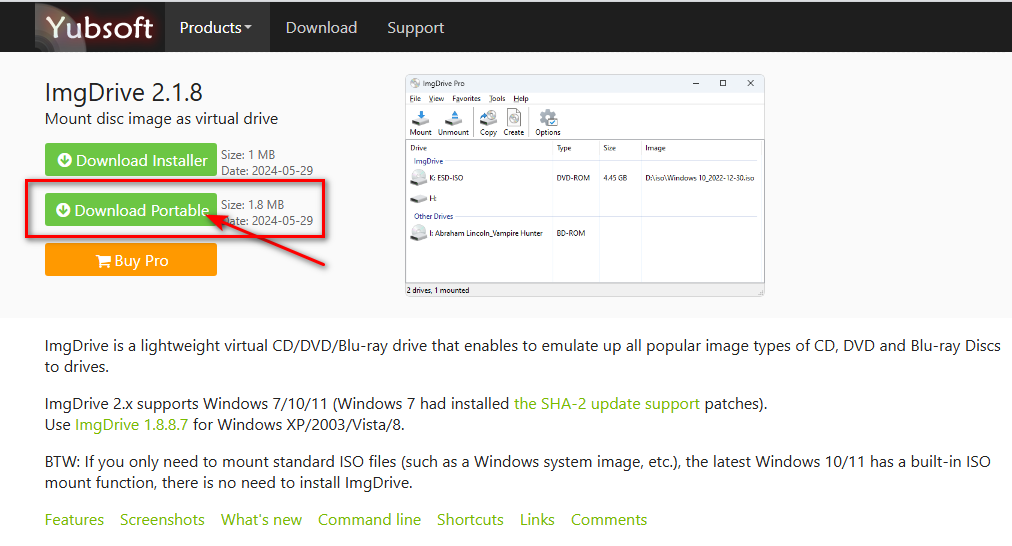Jump to the Features section

pos(74,520)
